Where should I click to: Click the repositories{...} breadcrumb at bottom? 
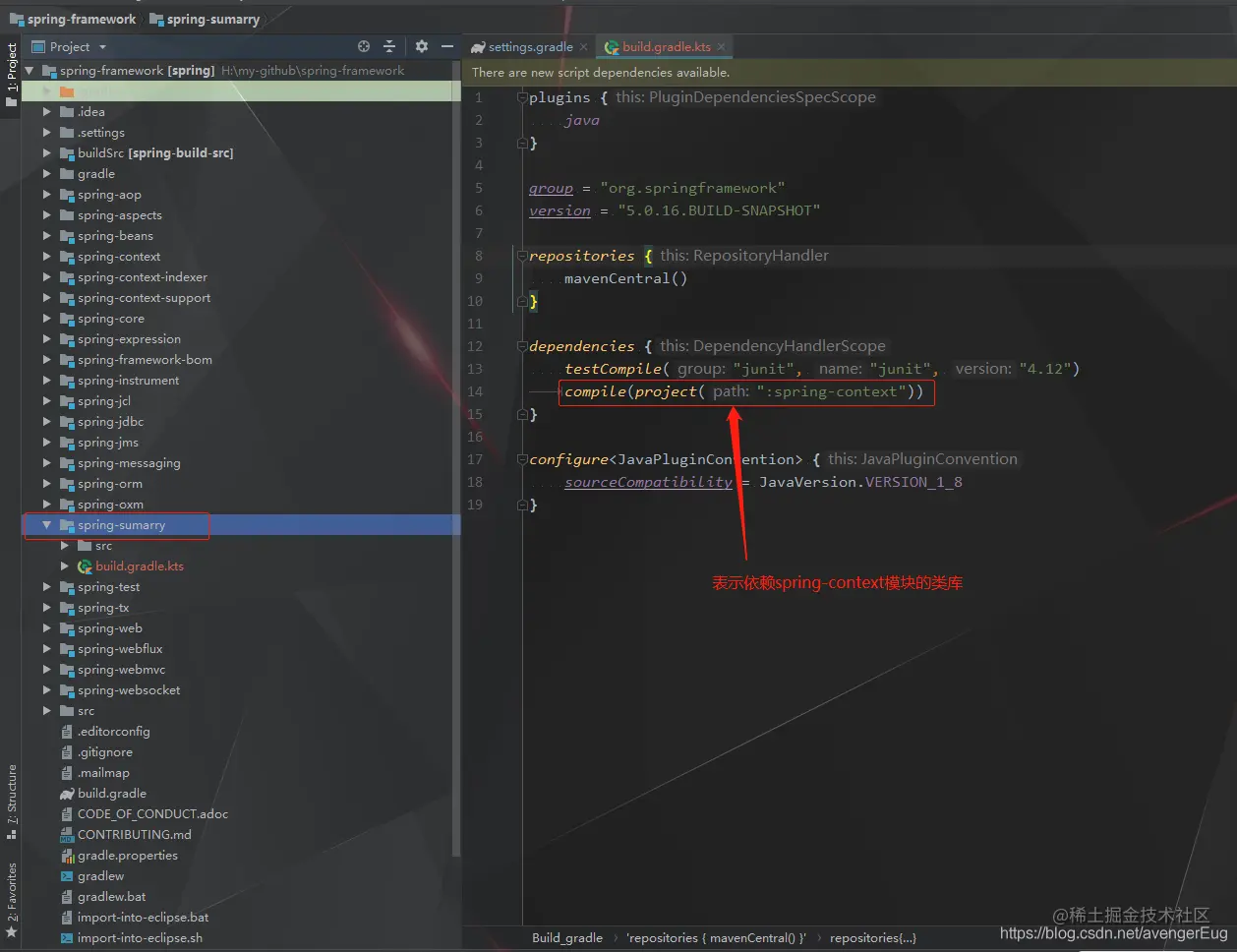click(873, 938)
